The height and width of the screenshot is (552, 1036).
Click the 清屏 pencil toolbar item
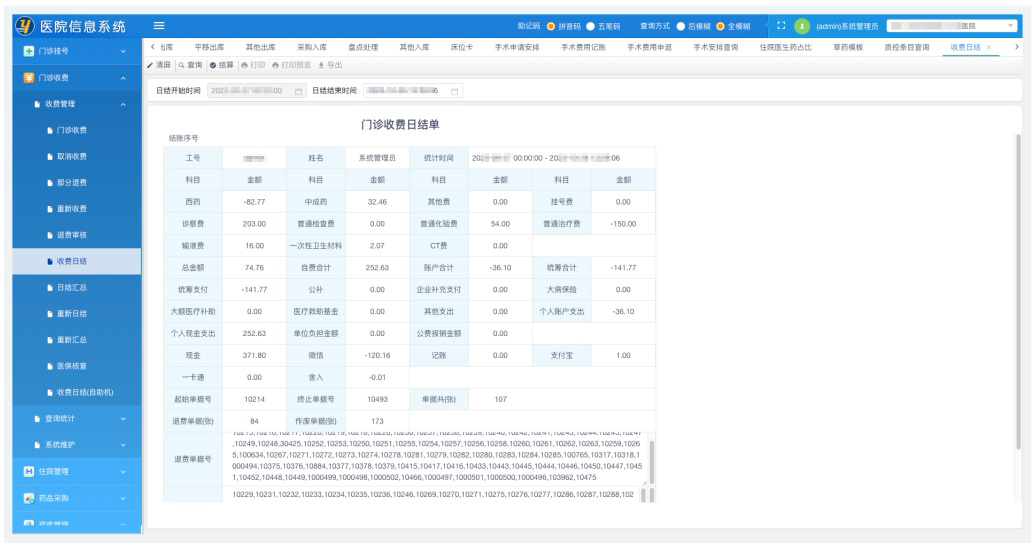click(x=159, y=65)
